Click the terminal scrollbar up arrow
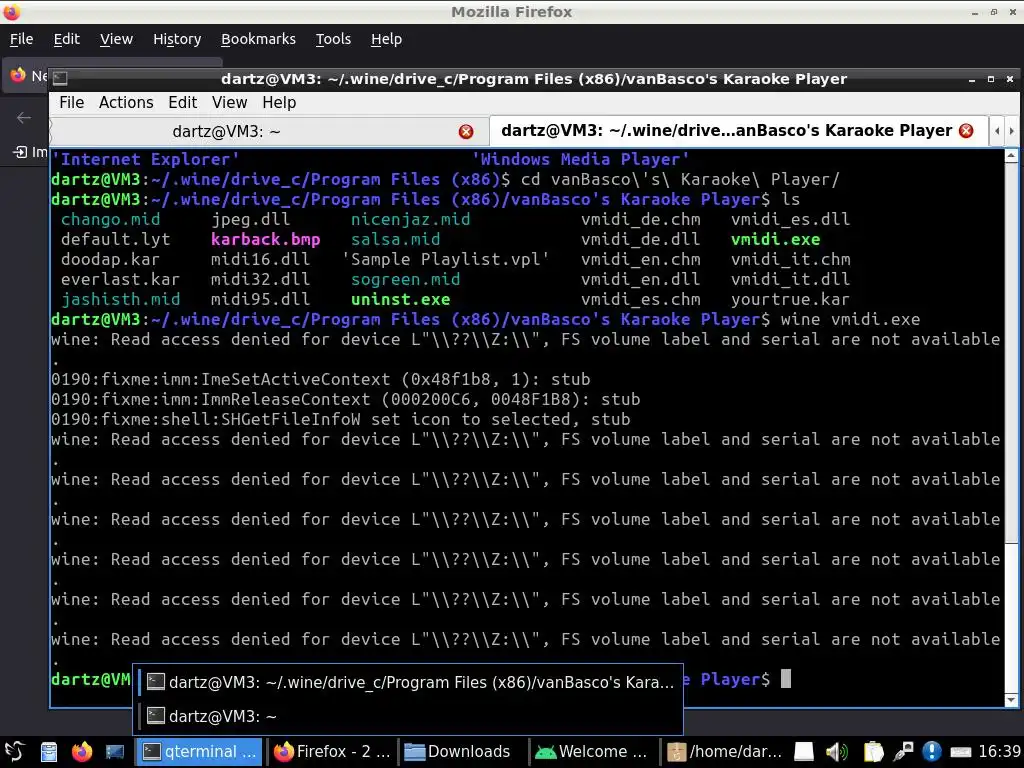The height and width of the screenshot is (768, 1024). 1011,155
